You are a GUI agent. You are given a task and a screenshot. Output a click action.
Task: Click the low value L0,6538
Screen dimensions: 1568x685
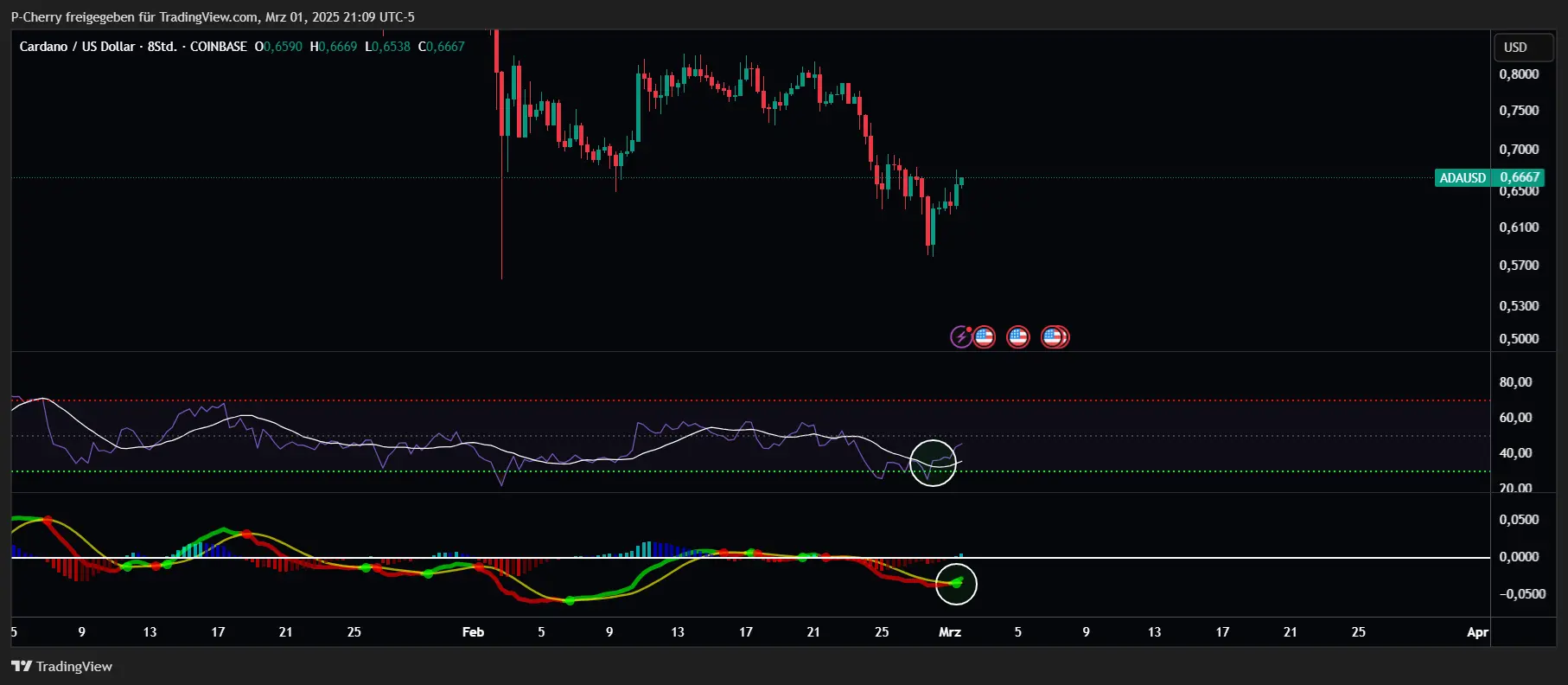pyautogui.click(x=387, y=47)
